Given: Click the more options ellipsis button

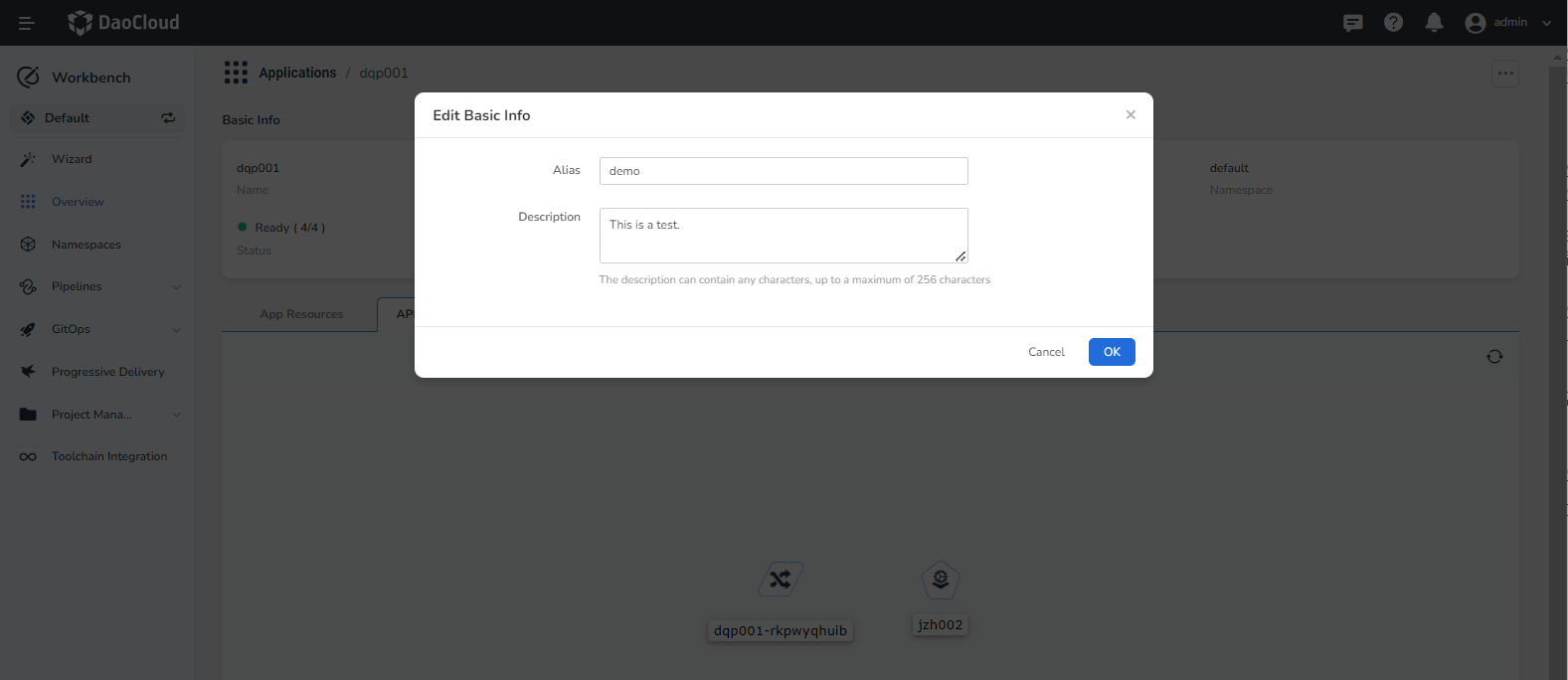Looking at the screenshot, I should coord(1504,74).
